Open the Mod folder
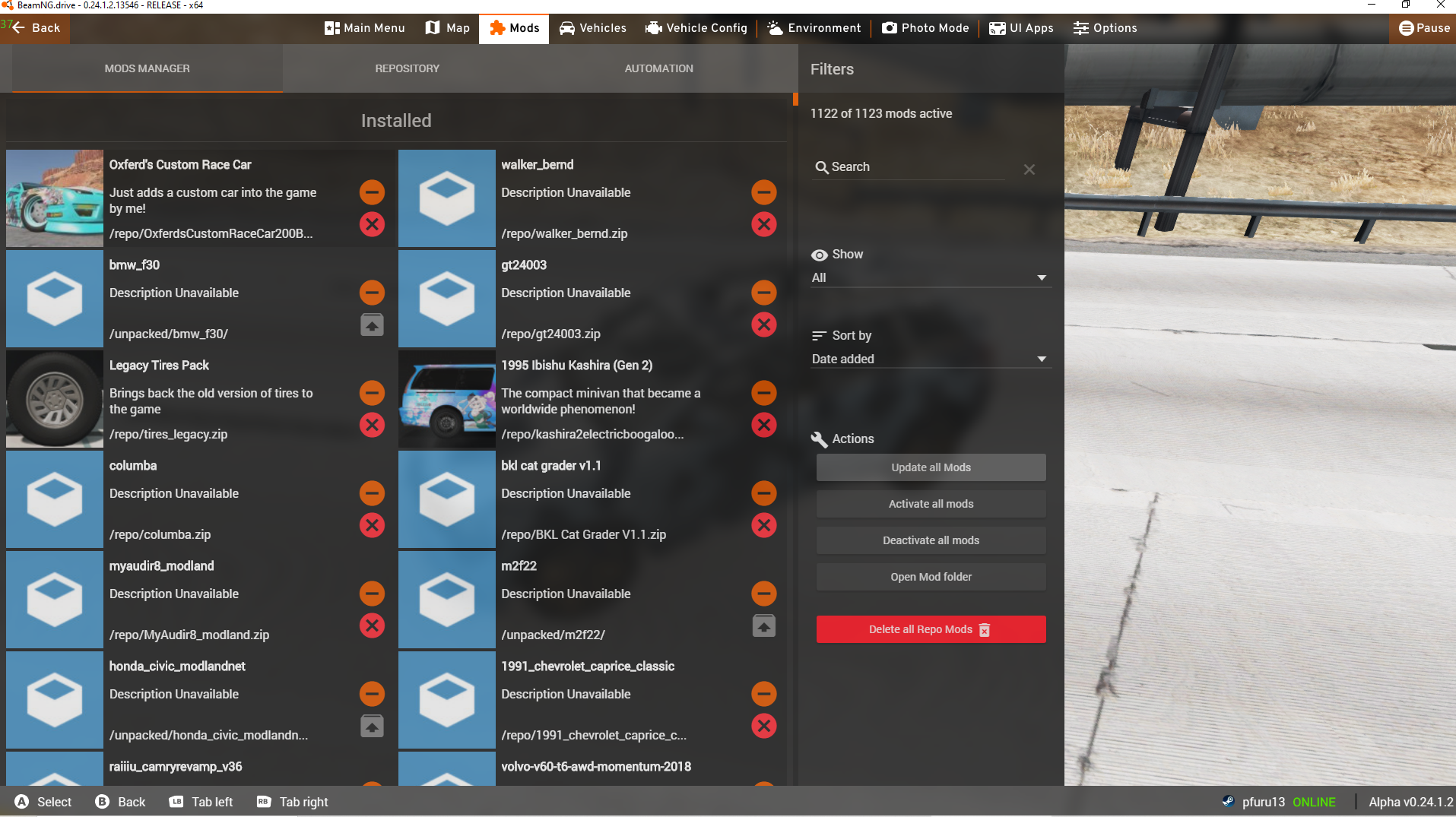This screenshot has width=1456, height=817. coord(931,577)
